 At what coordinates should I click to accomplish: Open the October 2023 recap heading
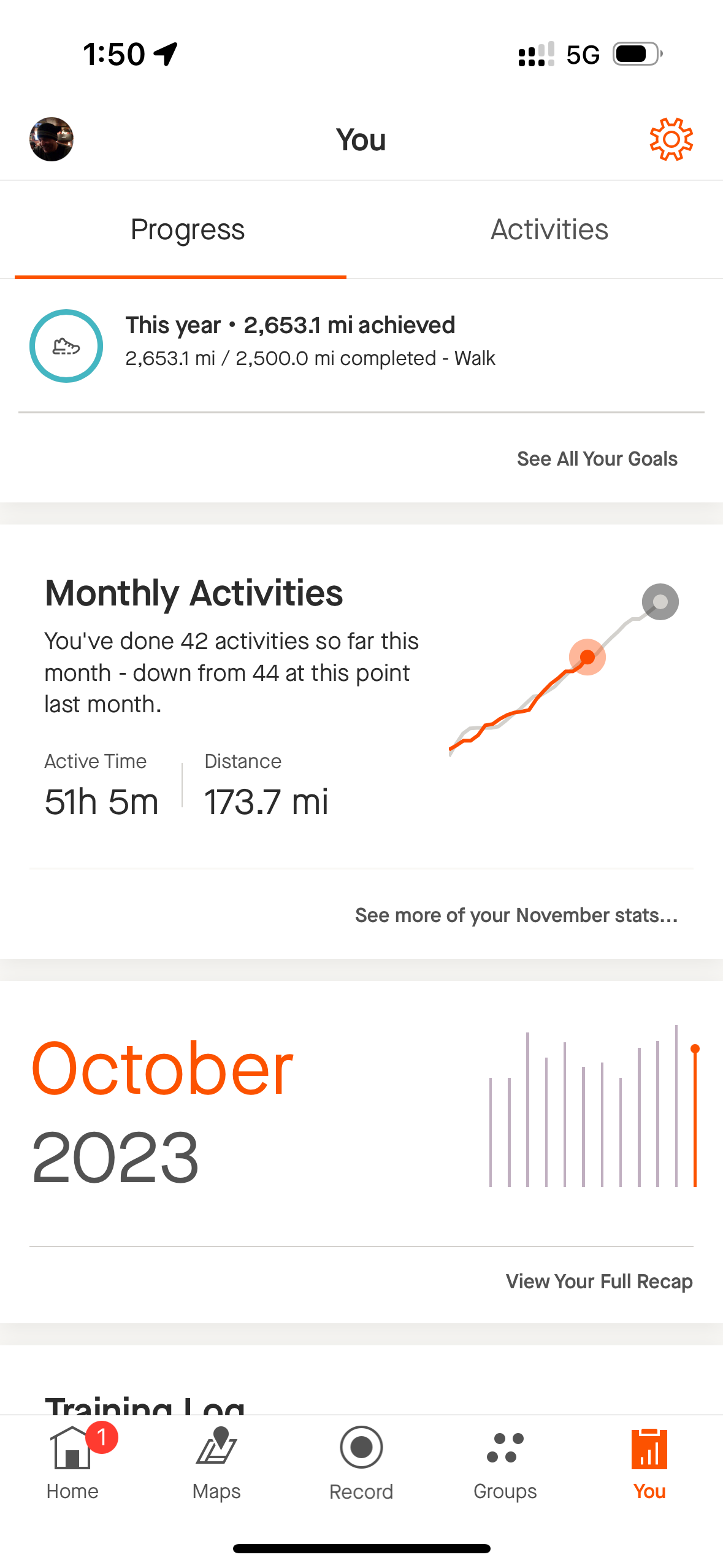(163, 1110)
